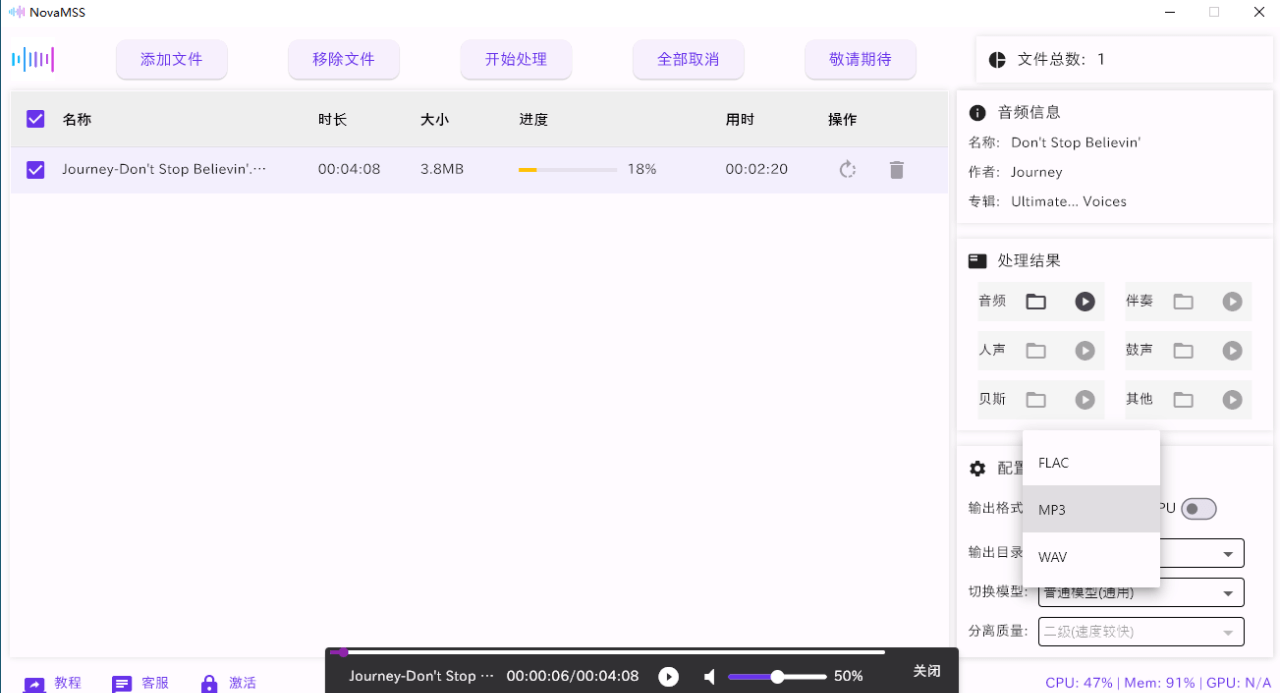Screen dimensions: 1280x693
Task: Click the 00:02:20 elapsed time cell
Action: coord(757,169)
